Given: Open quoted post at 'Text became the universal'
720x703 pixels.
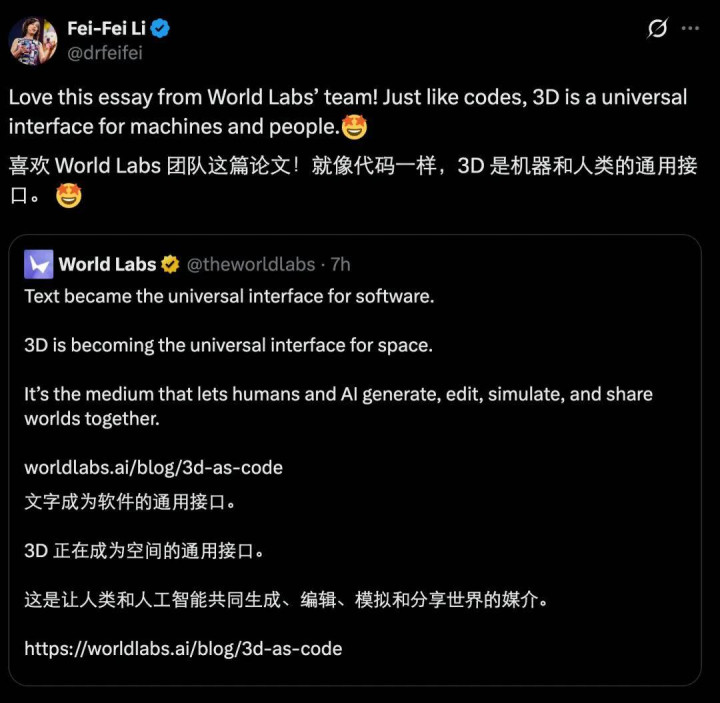Looking at the screenshot, I should tap(229, 296).
